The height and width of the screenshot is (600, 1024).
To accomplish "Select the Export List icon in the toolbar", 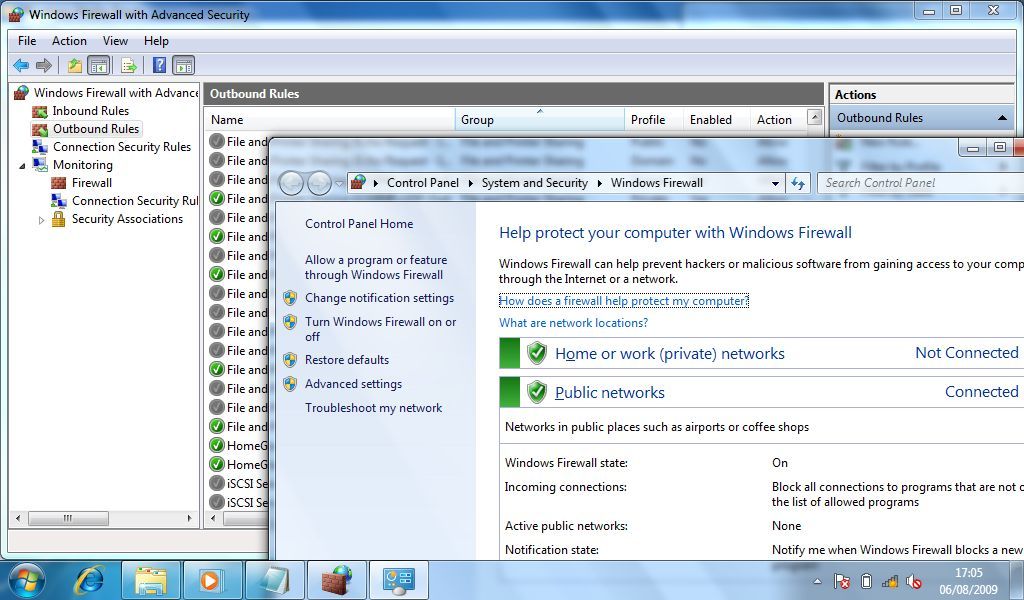I will [128, 65].
